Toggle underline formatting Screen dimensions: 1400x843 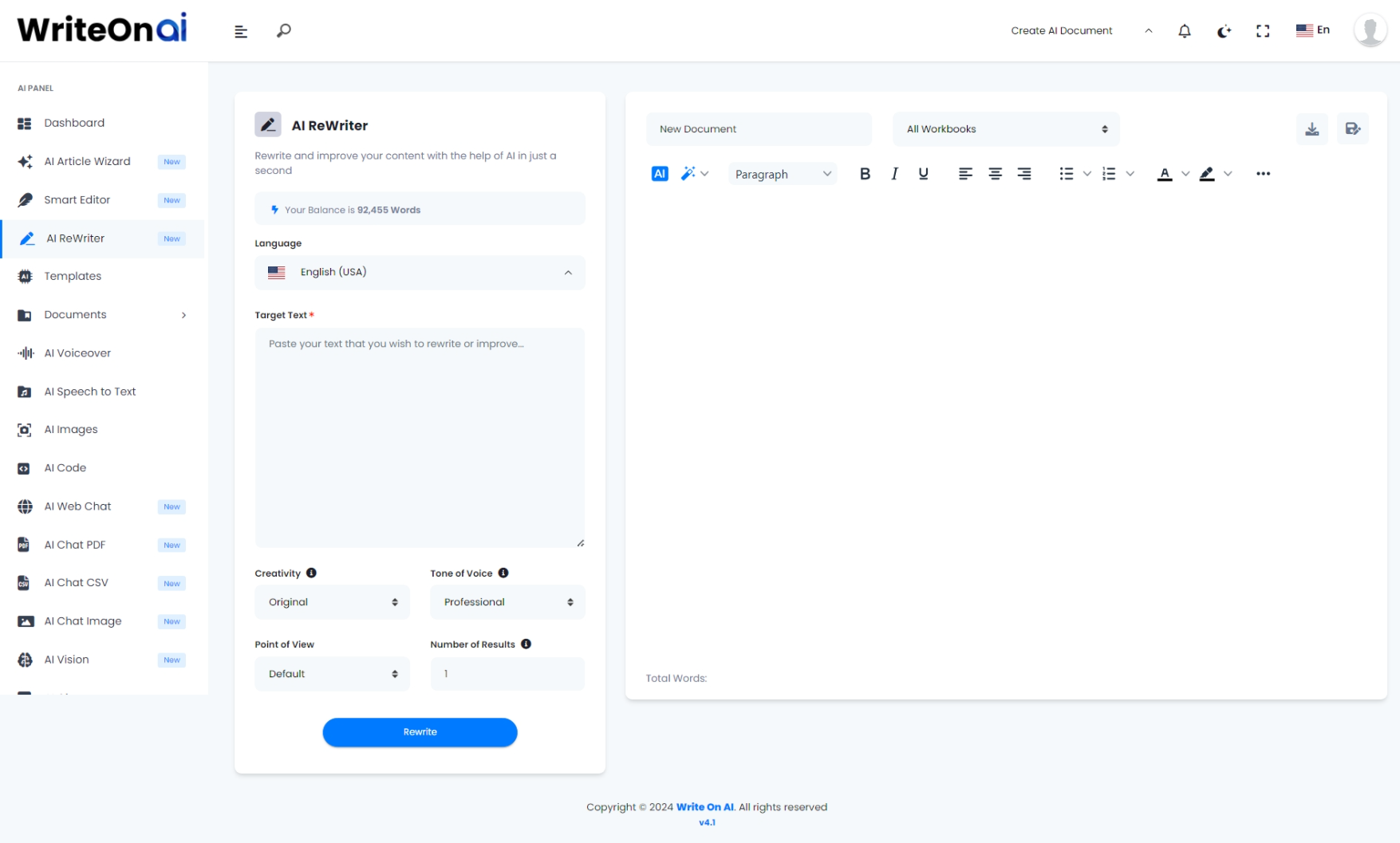point(923,174)
